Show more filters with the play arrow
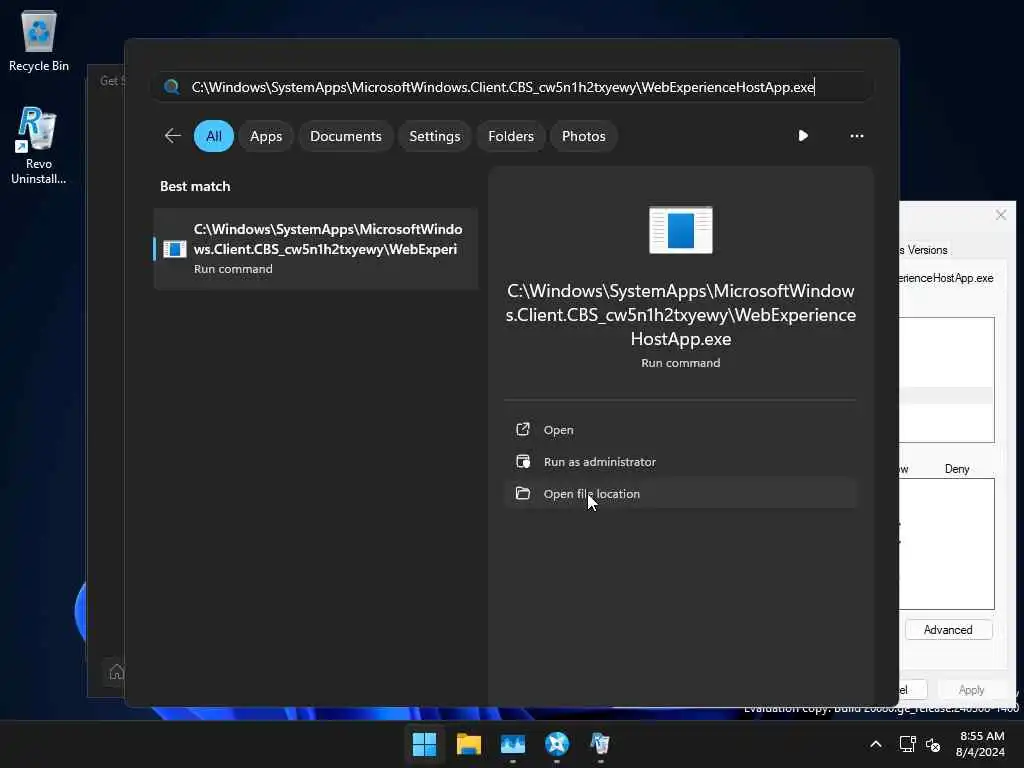 point(803,136)
